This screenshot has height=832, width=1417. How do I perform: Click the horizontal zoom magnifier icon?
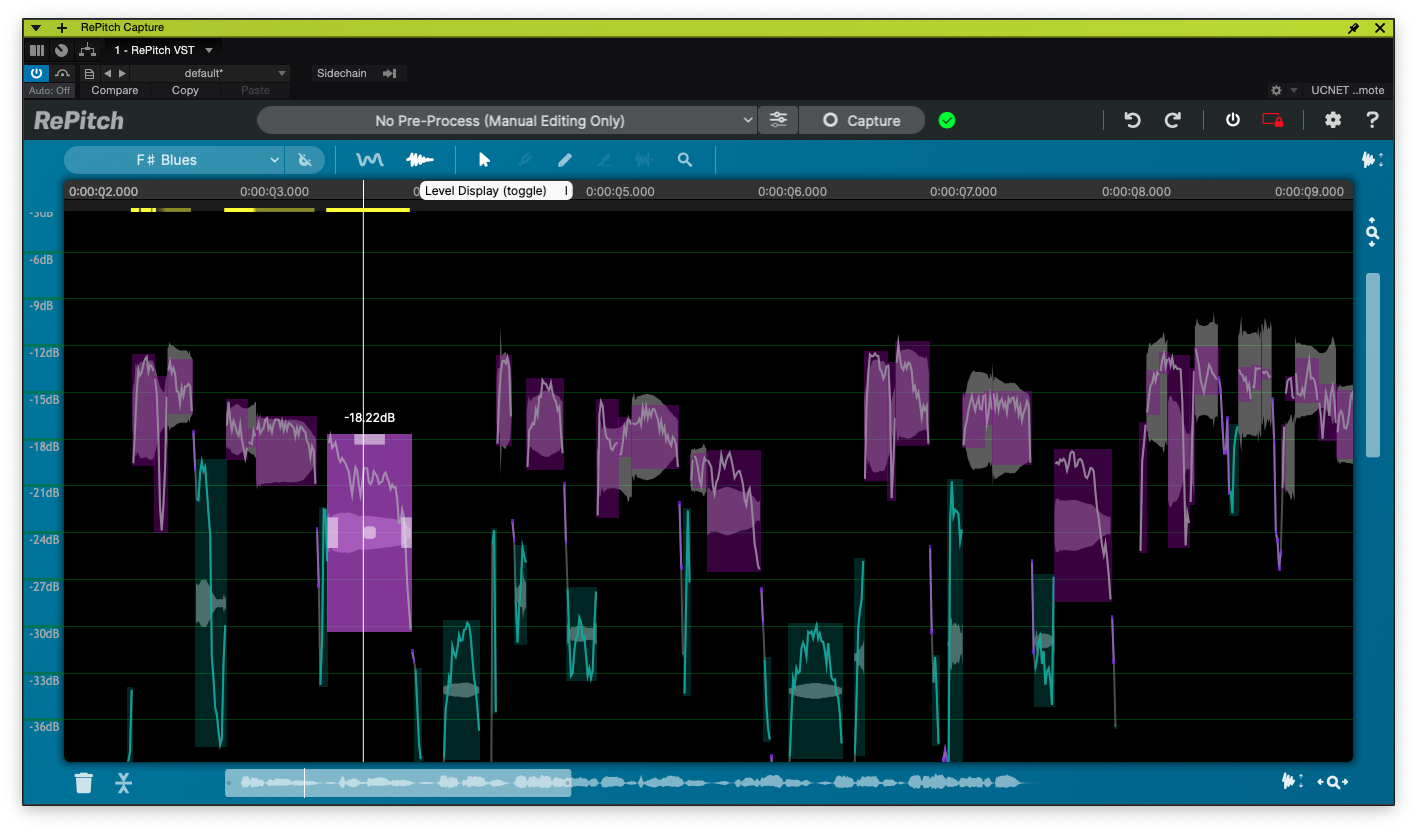point(1333,782)
